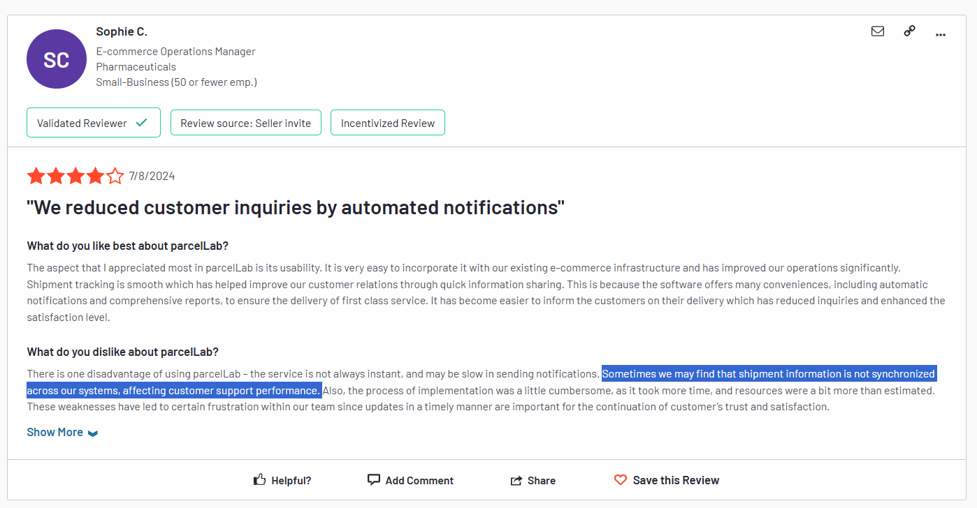
Task: Click the Share button label
Action: point(541,481)
